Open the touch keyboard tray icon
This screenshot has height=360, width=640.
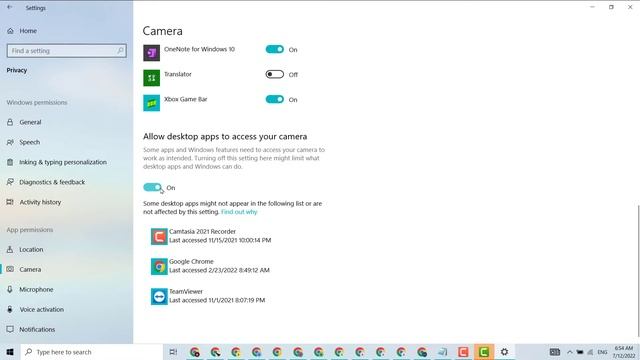coord(555,352)
